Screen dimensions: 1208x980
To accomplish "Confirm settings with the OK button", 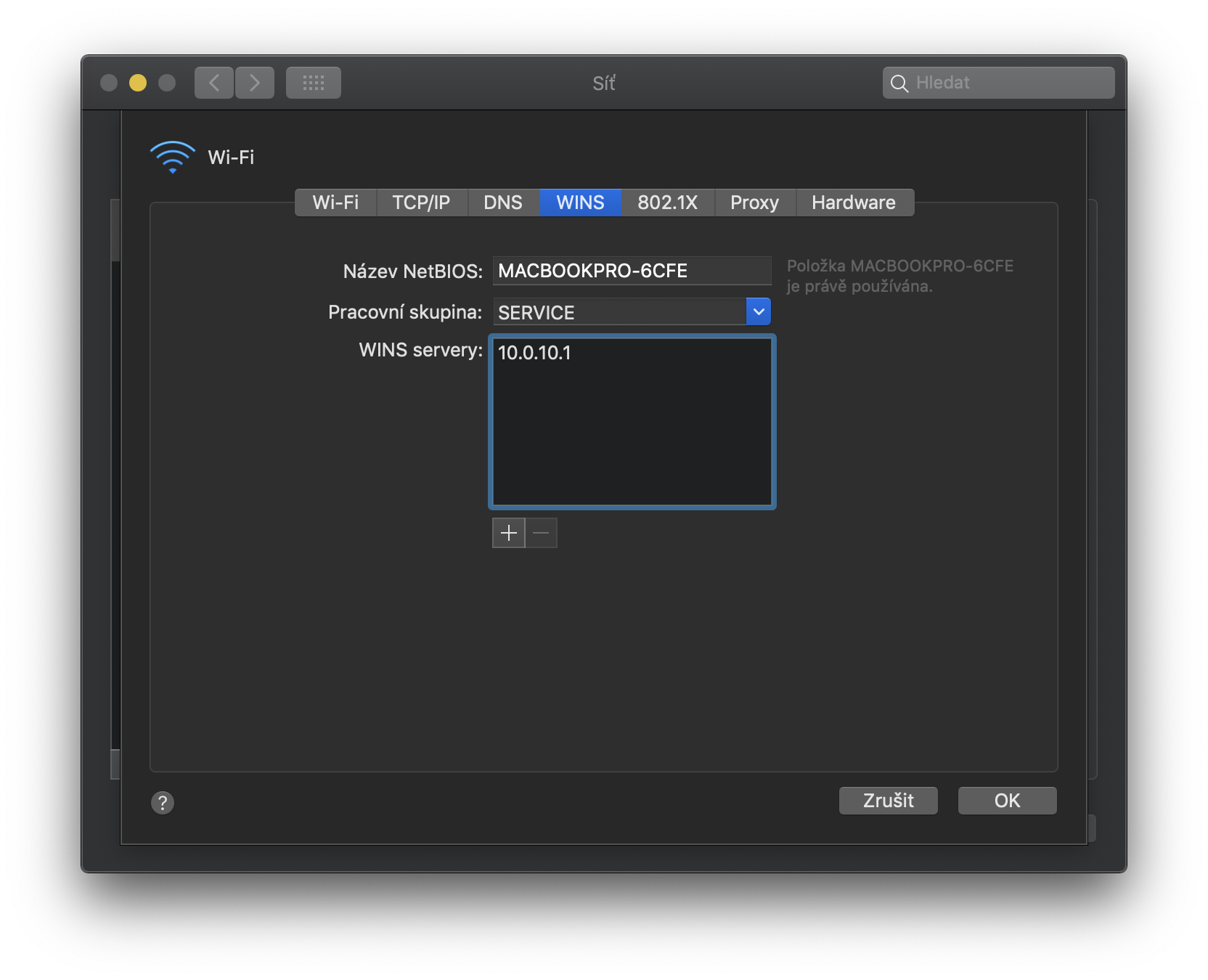I will 1007,801.
